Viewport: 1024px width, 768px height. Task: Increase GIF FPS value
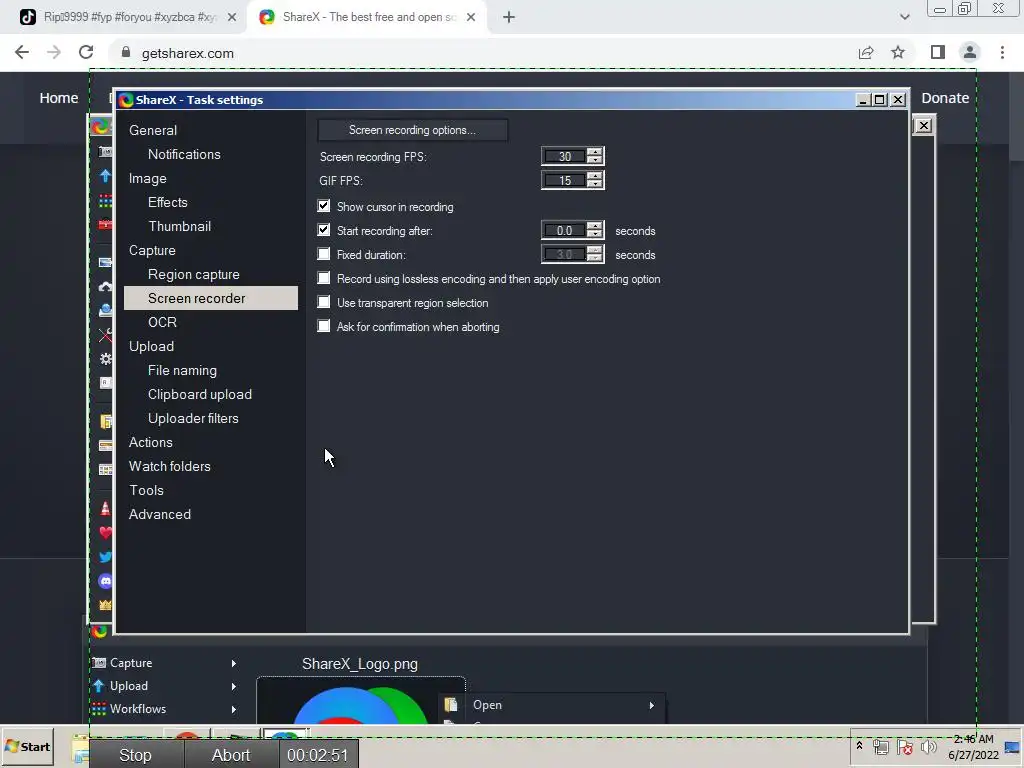[x=594, y=176]
